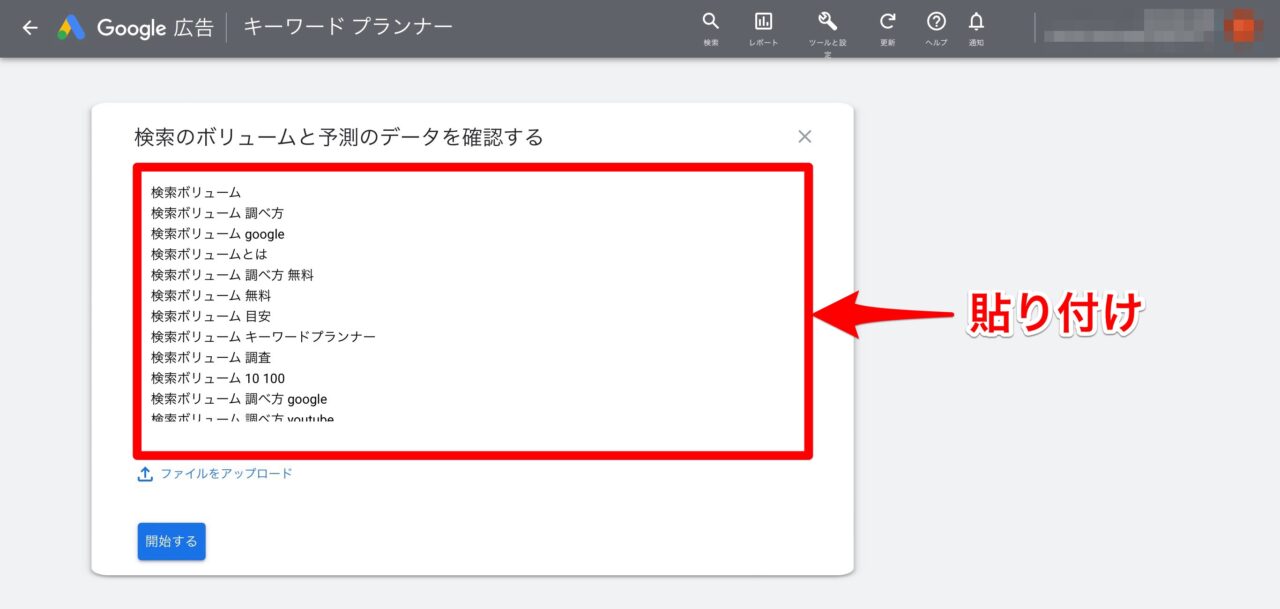Open the ヘルプ help icon

935,20
